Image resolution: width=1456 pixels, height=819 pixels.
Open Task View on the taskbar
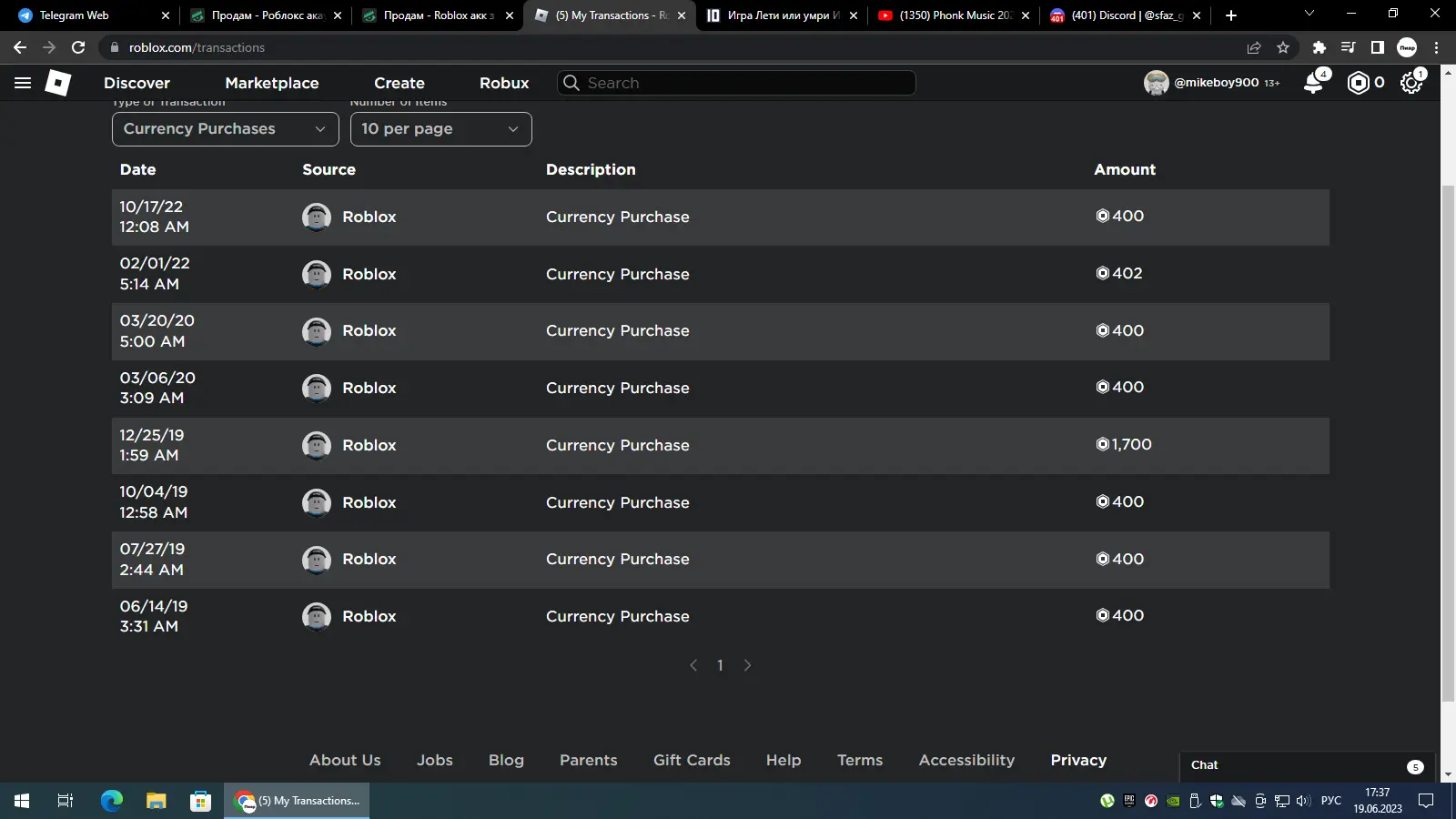(x=66, y=801)
